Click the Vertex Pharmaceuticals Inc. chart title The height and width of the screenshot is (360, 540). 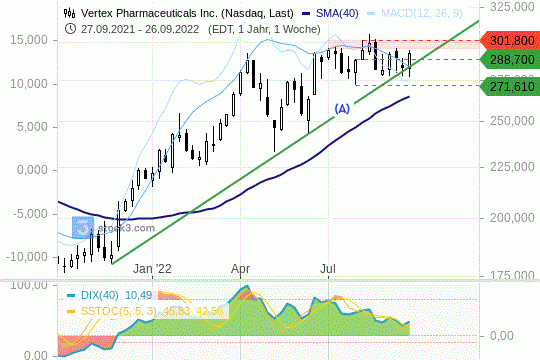coord(187,13)
